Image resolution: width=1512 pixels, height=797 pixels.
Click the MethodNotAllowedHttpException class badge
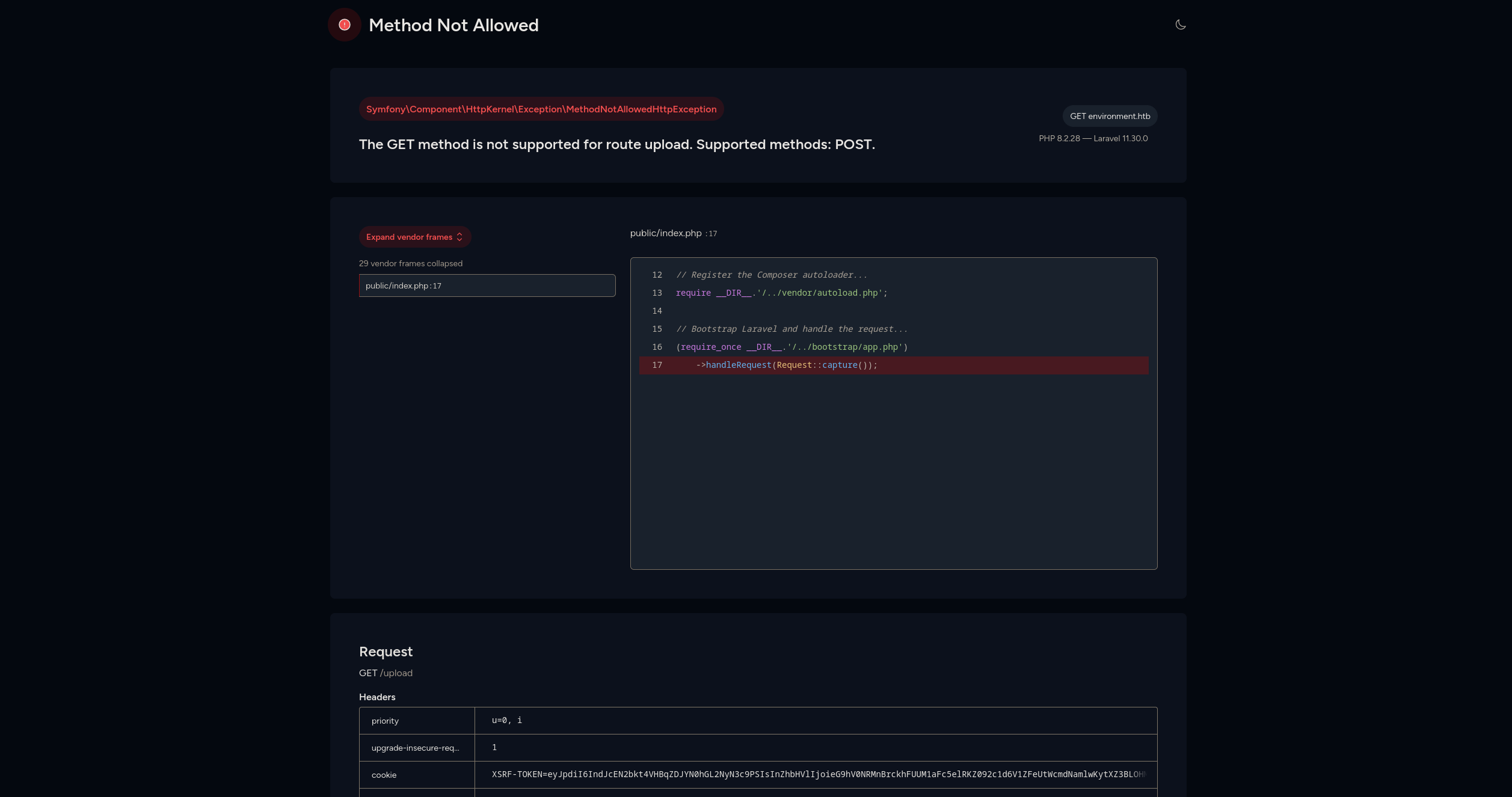tap(541, 109)
